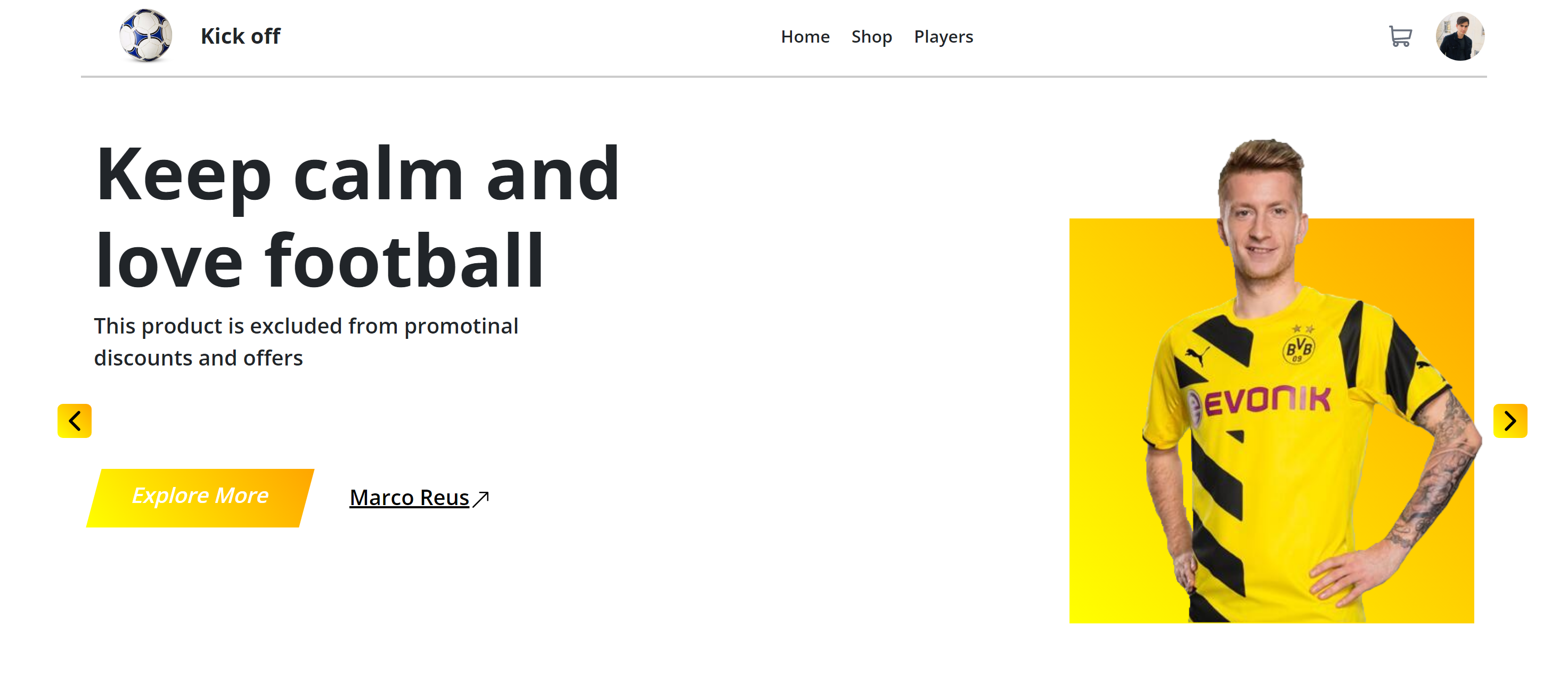Click the diagonal arrow beside Marco Reus
Screen dimensions: 1568x682
481,499
